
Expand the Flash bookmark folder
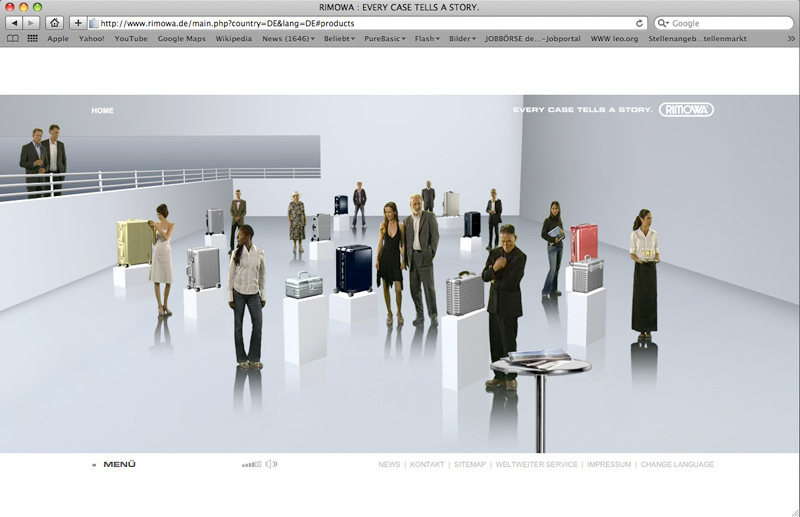[427, 38]
